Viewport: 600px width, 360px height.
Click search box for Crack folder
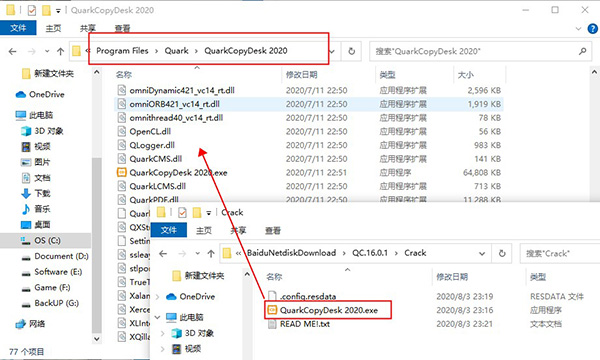pos(560,253)
